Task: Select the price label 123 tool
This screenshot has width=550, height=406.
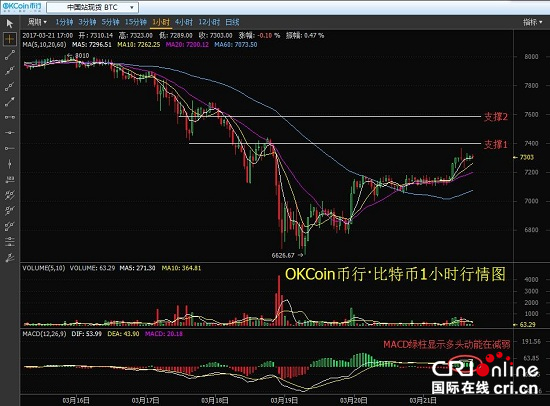Action: 9,180
